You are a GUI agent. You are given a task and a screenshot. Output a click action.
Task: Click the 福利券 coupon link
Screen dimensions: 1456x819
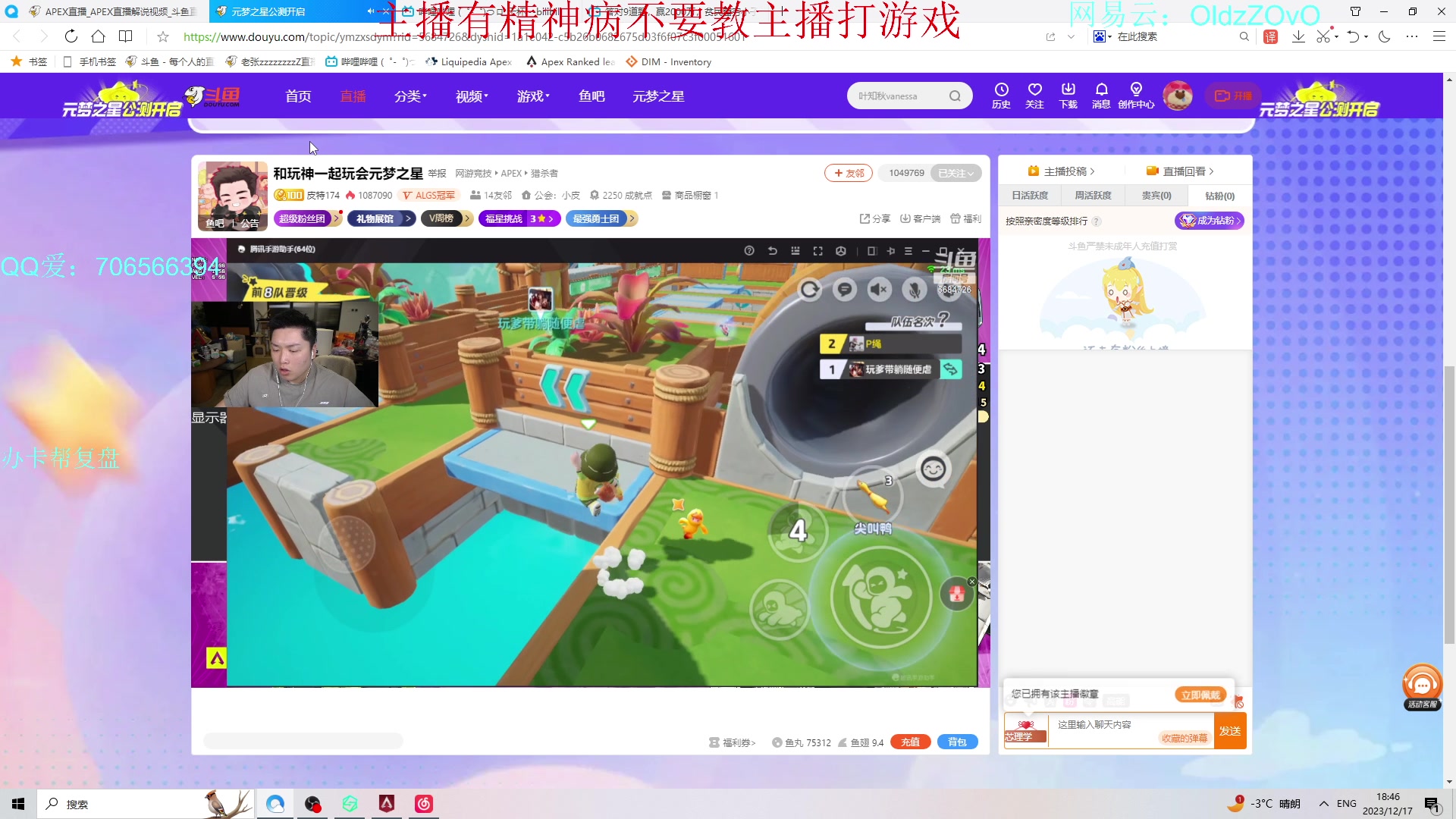(732, 742)
